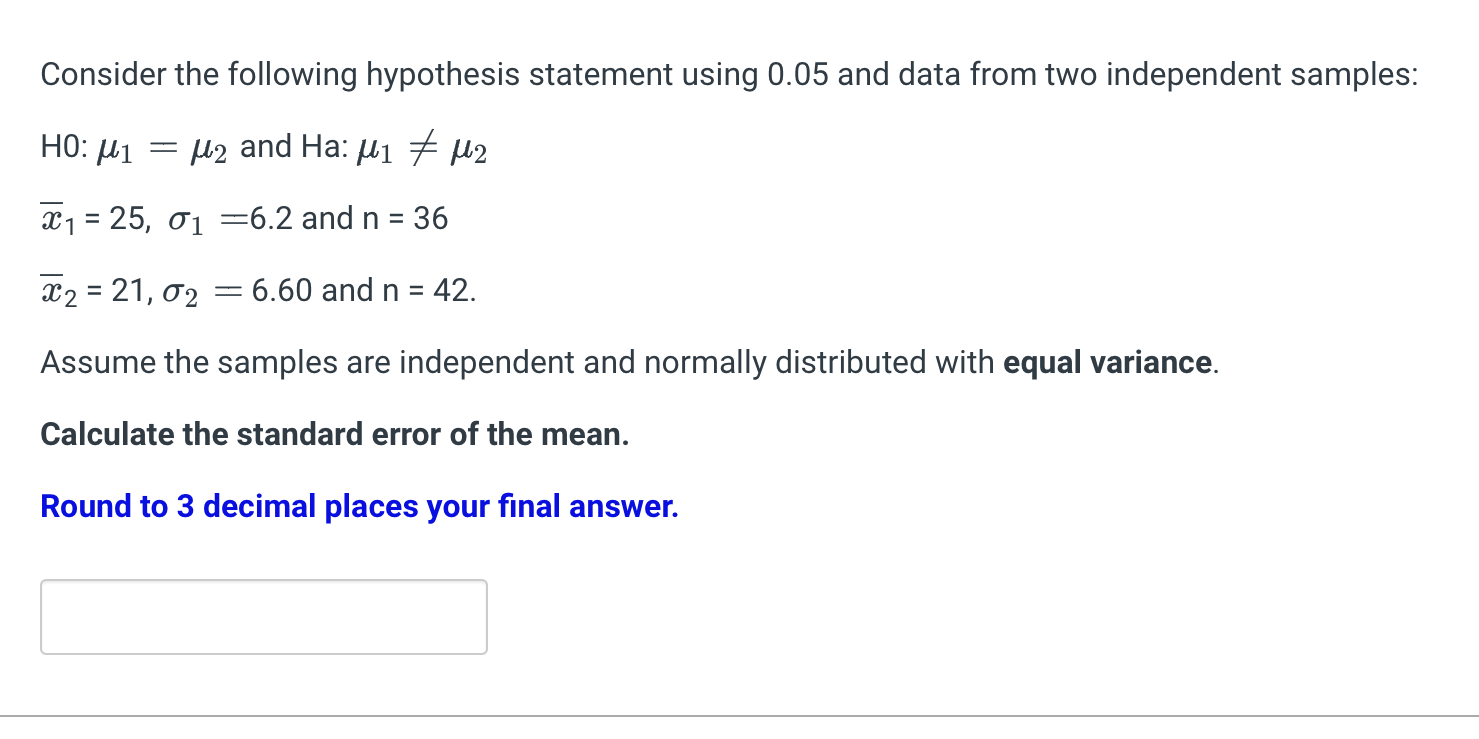Place cursor inside the empty answer field
The width and height of the screenshot is (1479, 739).
(263, 616)
